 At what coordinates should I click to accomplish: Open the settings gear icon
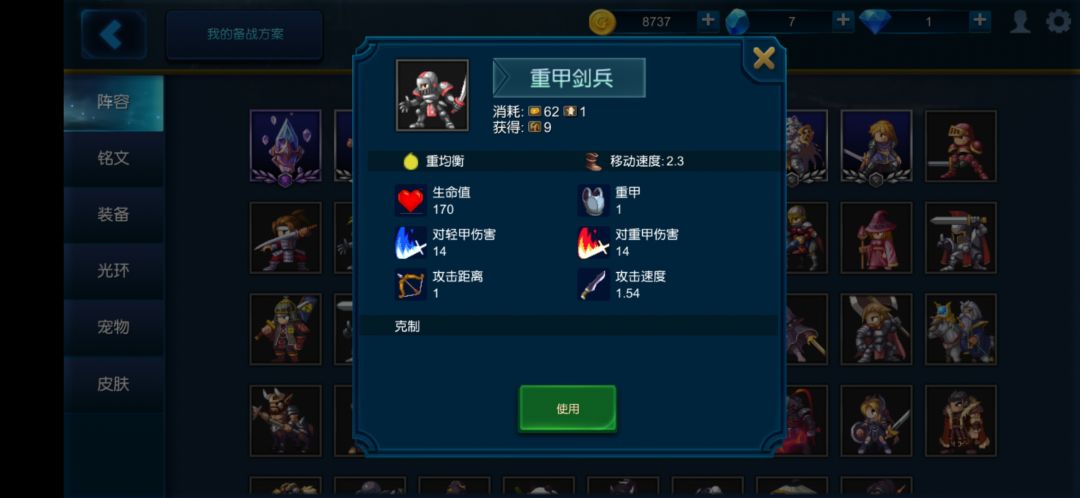pyautogui.click(x=1059, y=21)
